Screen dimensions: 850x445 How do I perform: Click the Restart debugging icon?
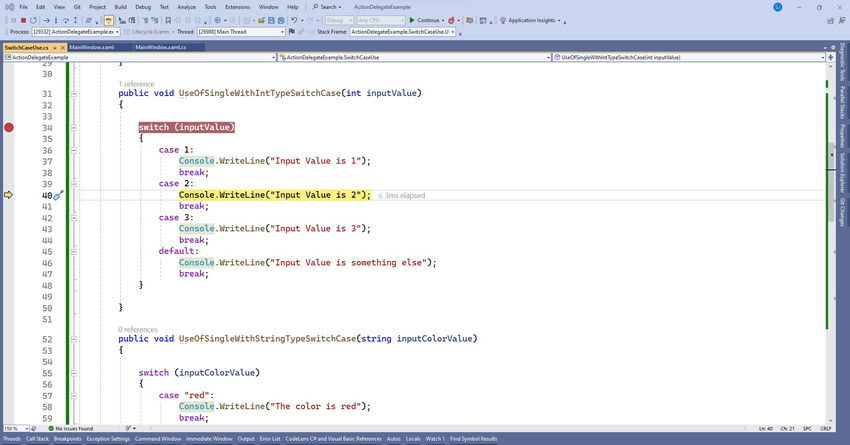(x=34, y=19)
